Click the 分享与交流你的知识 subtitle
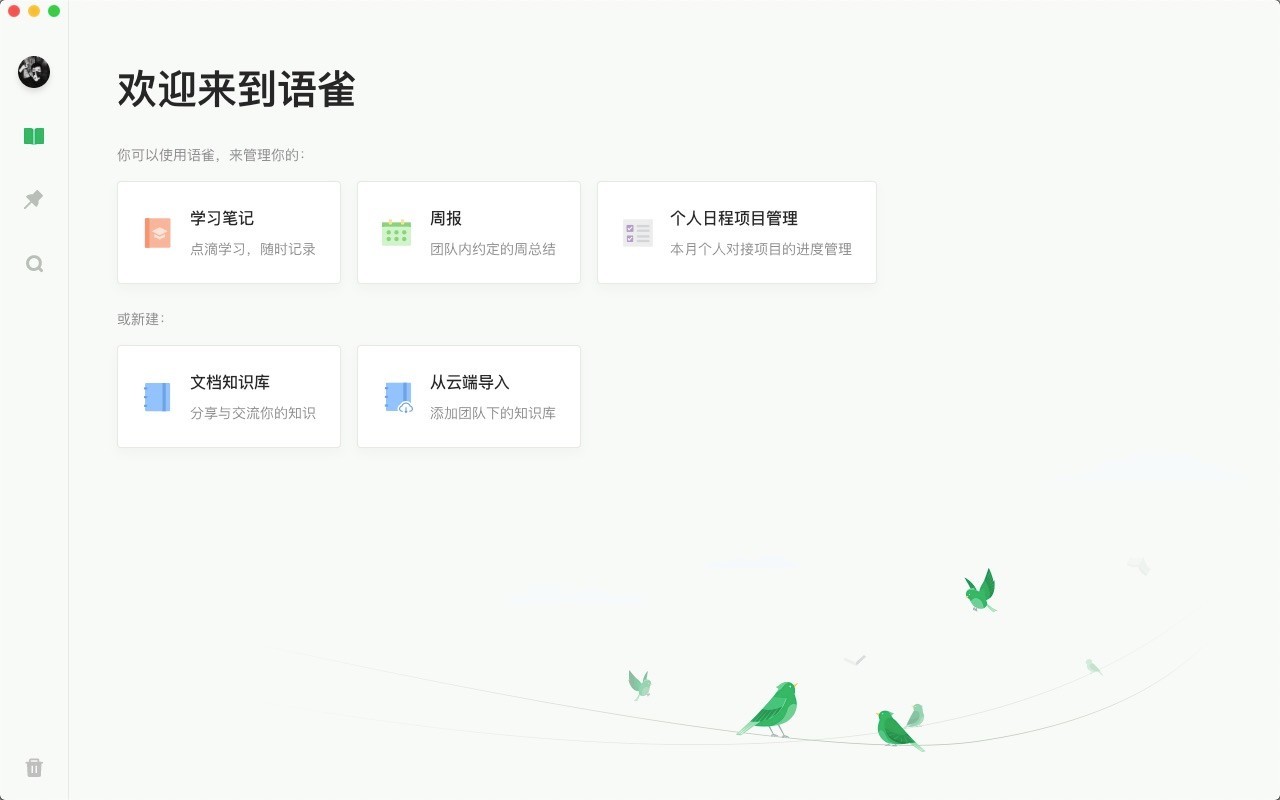The height and width of the screenshot is (800, 1280). pyautogui.click(x=252, y=413)
